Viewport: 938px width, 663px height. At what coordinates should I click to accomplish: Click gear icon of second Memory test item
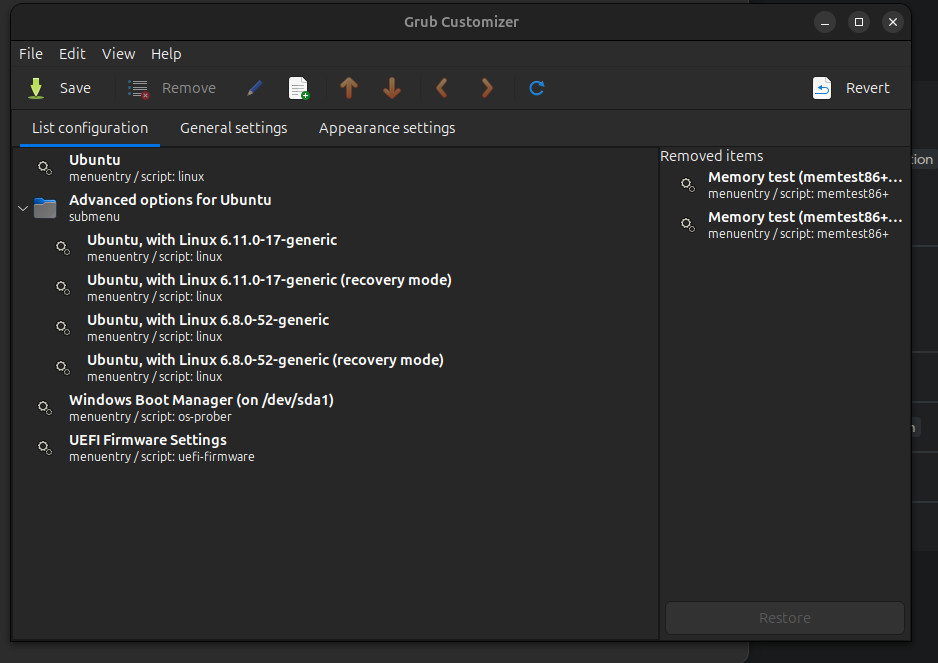pos(688,225)
